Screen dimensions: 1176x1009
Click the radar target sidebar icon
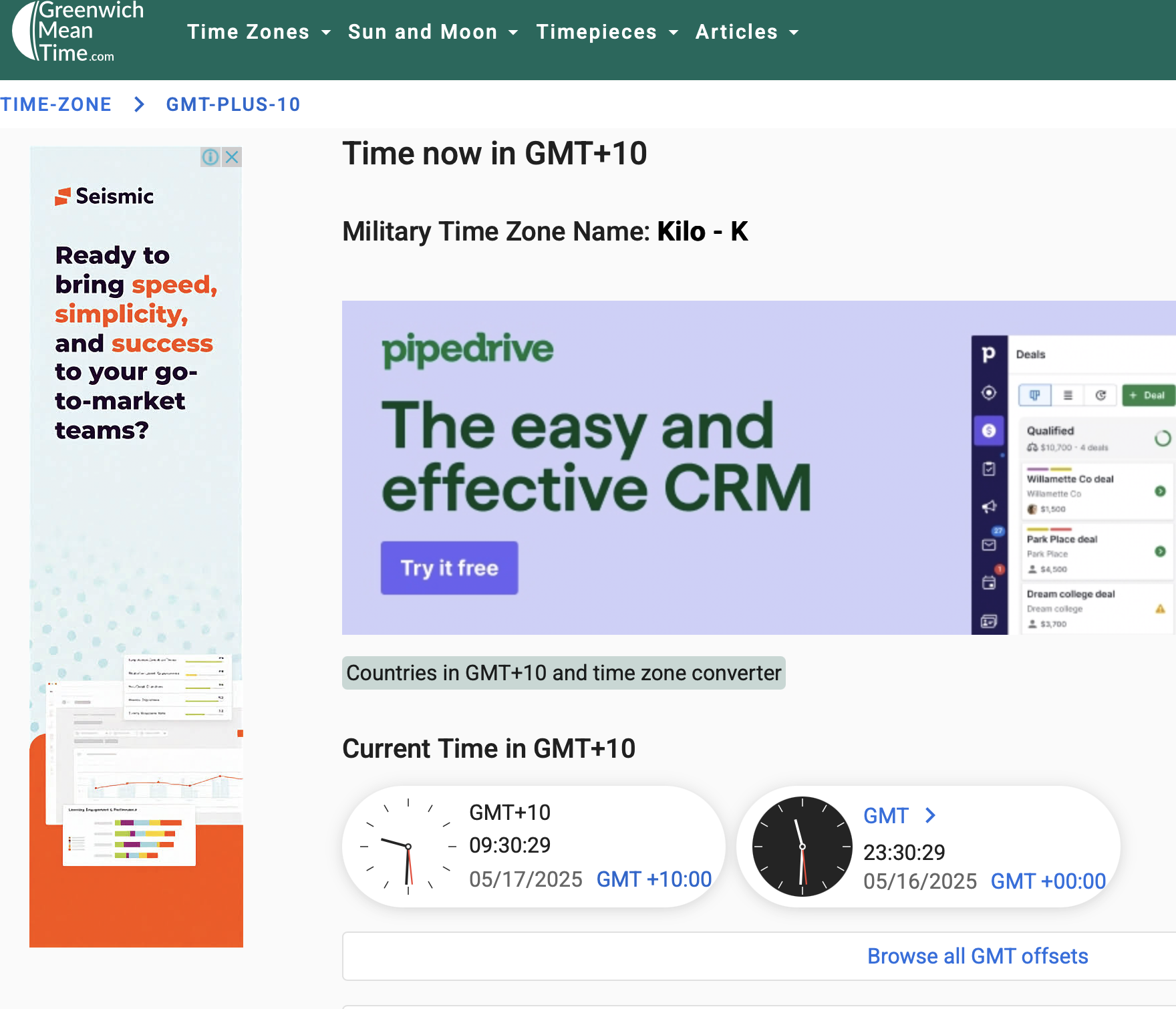989,392
